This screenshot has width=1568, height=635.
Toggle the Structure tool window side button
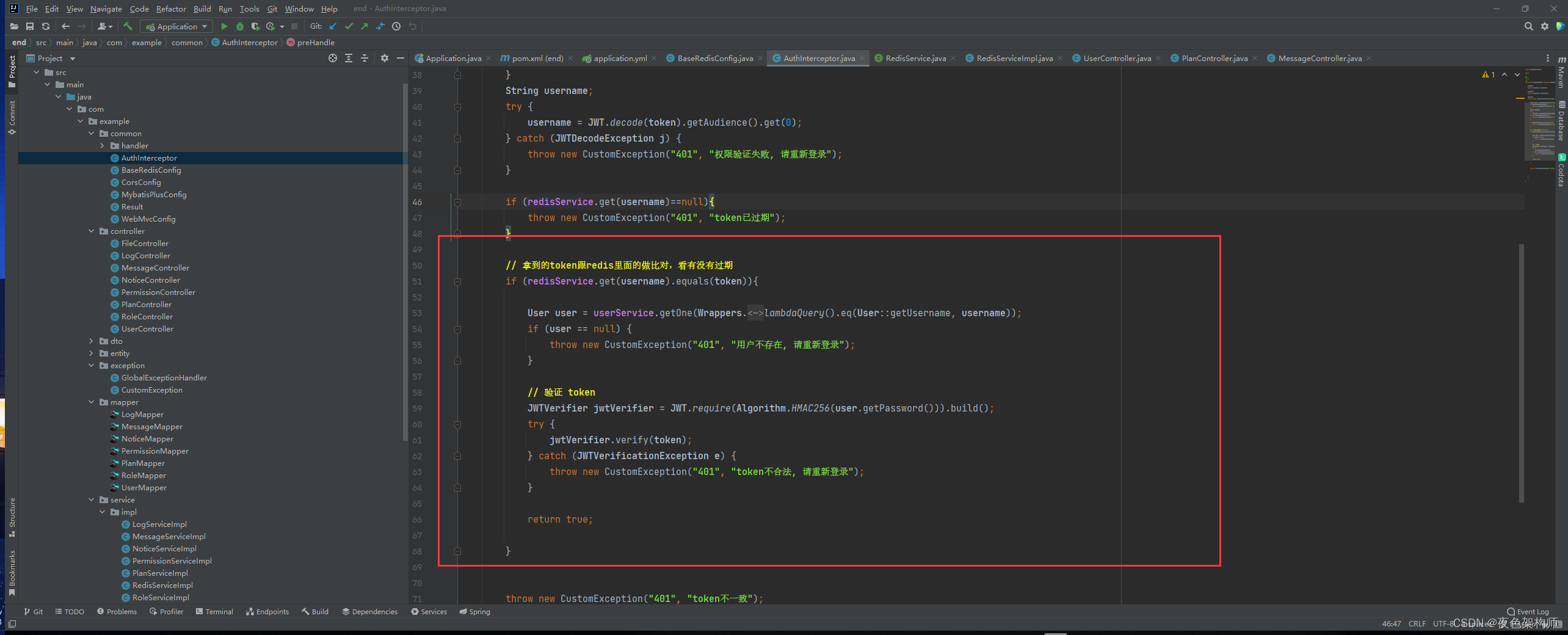[12, 517]
